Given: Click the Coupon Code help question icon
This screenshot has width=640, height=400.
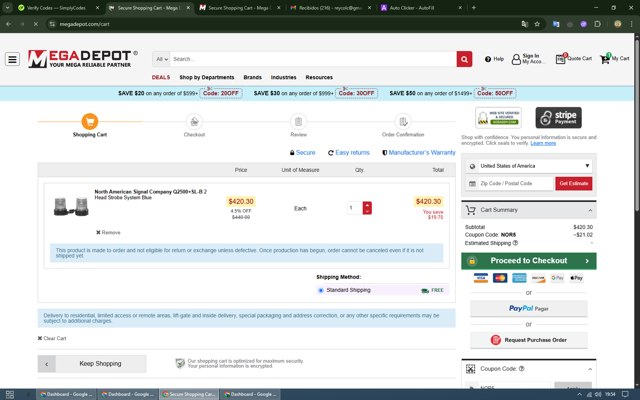Looking at the screenshot, I should pyautogui.click(x=522, y=369).
